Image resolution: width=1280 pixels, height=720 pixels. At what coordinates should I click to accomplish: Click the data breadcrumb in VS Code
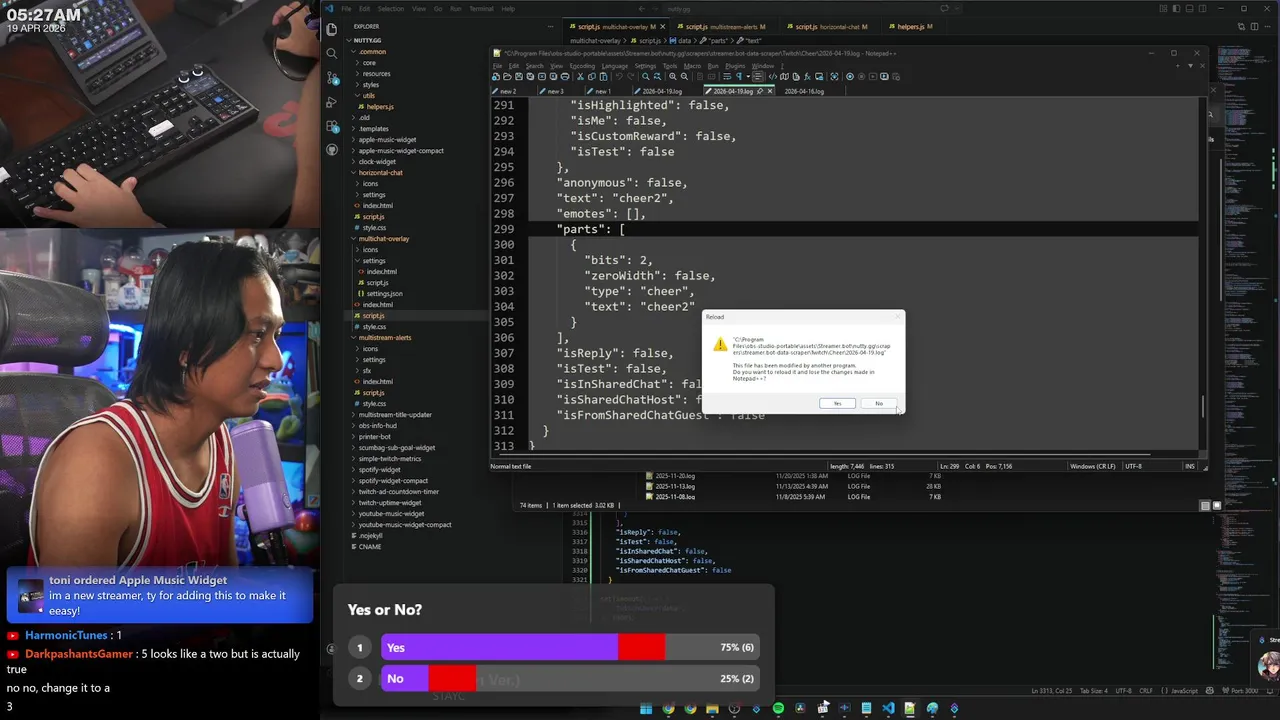point(685,40)
